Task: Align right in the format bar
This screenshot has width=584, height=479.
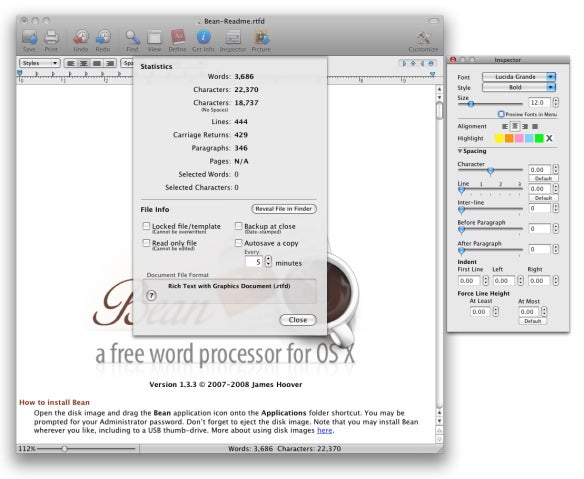Action: point(110,63)
